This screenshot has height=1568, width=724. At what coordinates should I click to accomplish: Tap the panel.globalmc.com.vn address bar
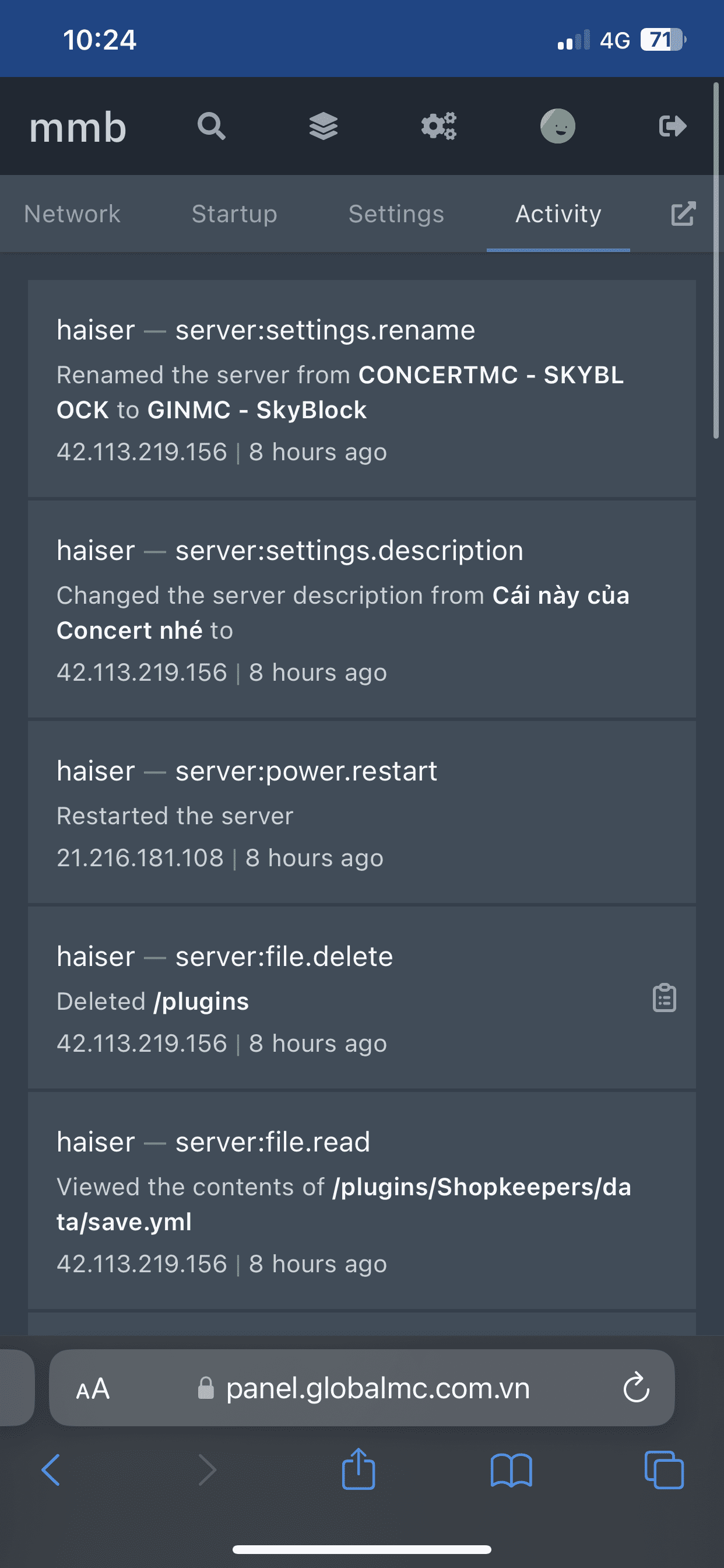click(377, 1388)
